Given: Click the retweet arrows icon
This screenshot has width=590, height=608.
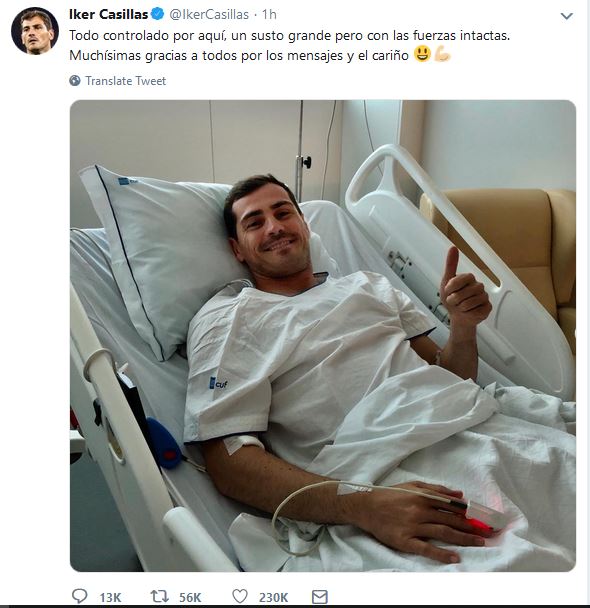Looking at the screenshot, I should 159,596.
